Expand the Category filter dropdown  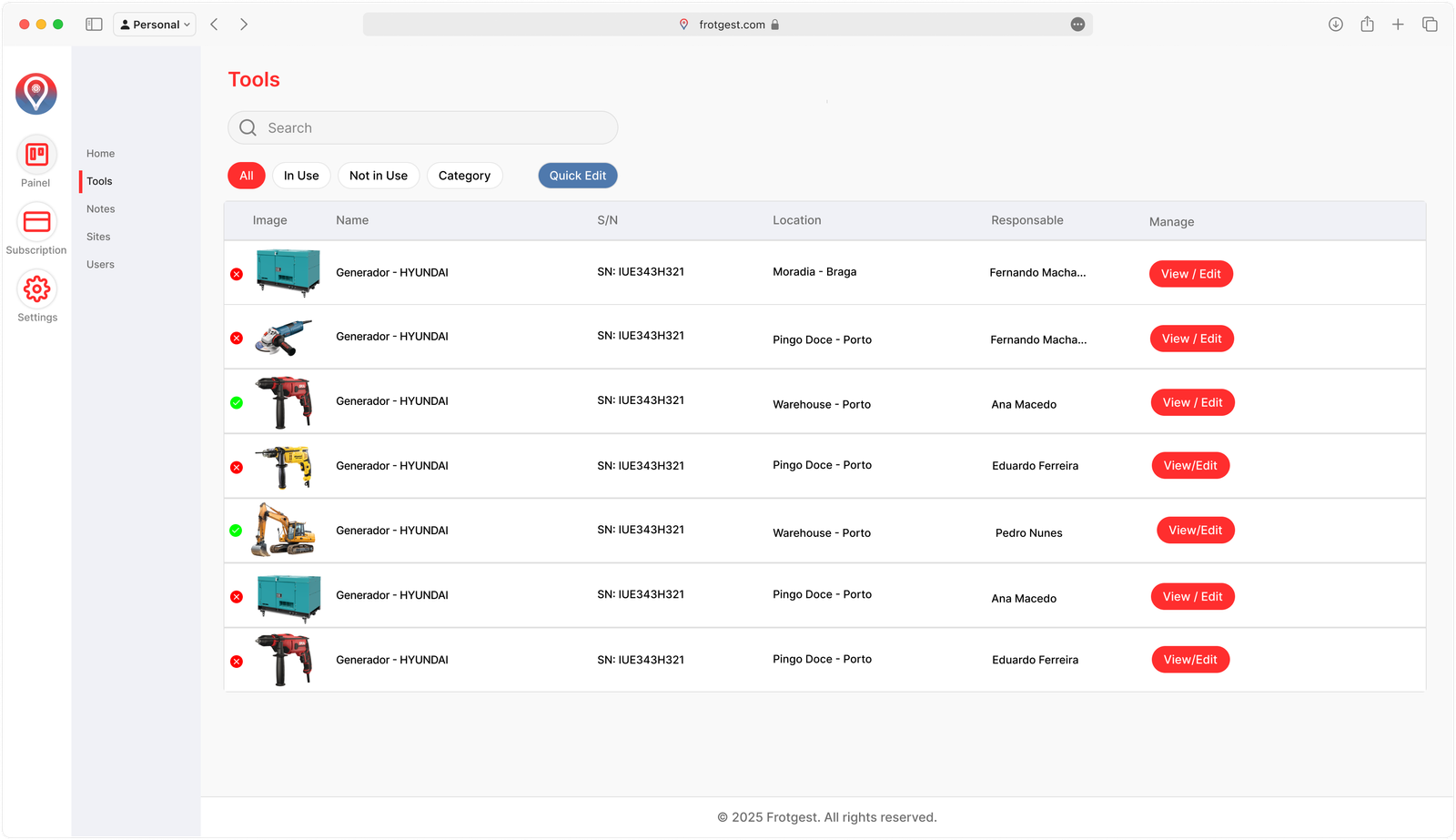point(464,176)
